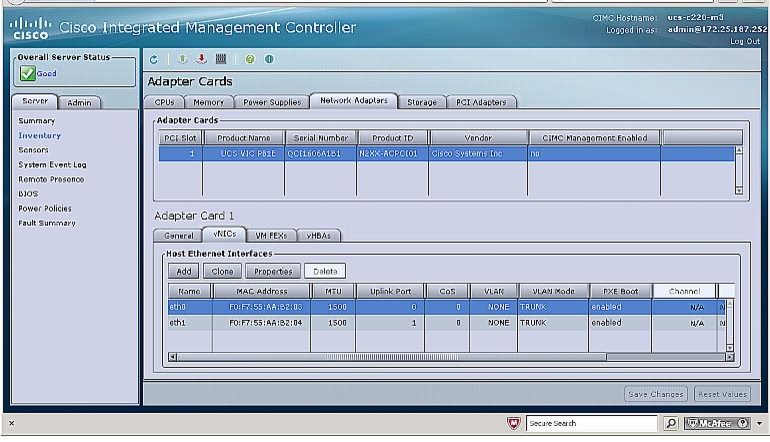The image size is (770, 442).
Task: Open the VM FEXs tab
Action: click(271, 236)
